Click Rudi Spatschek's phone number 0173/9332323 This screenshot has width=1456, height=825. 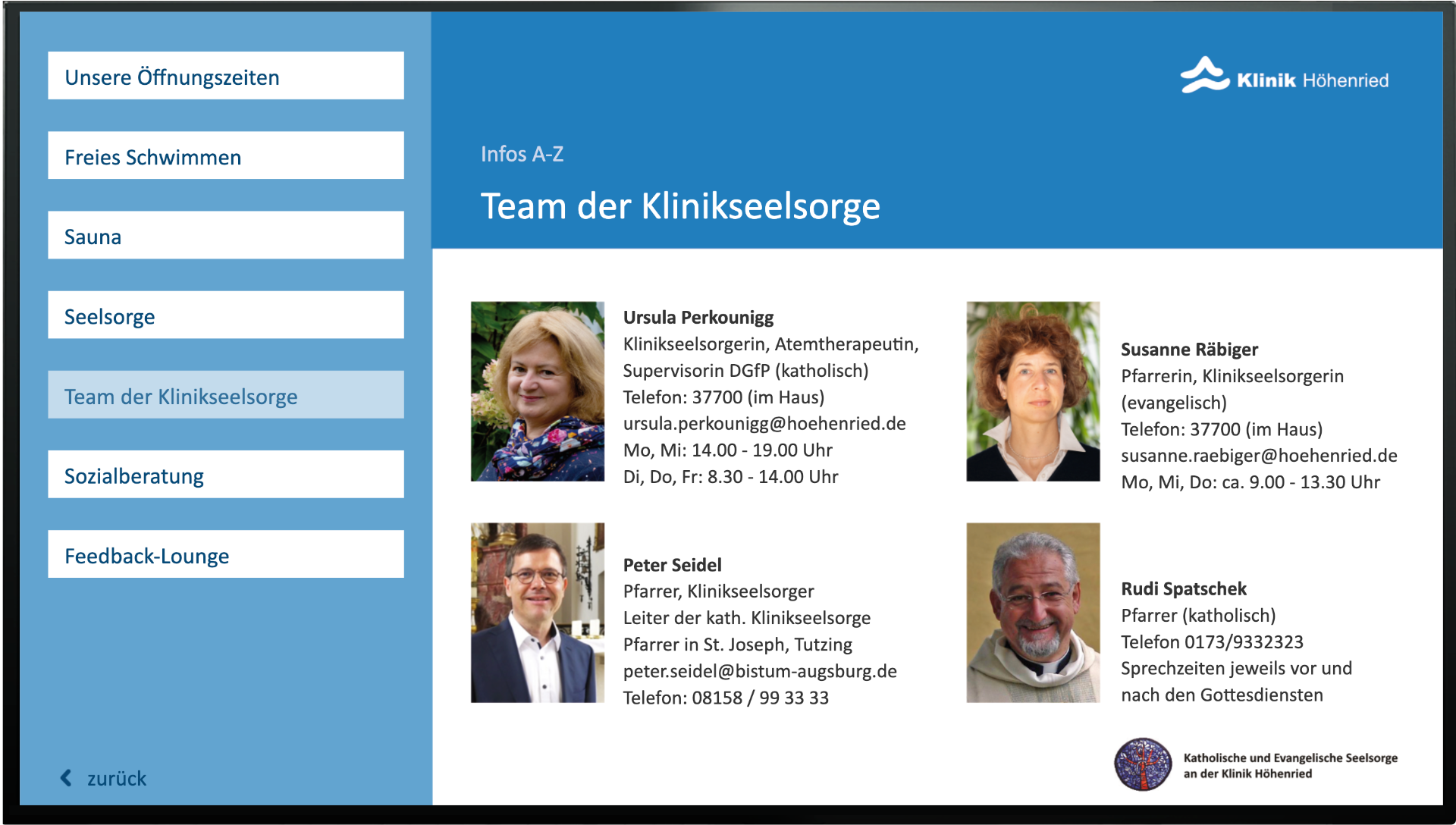coord(1244,641)
